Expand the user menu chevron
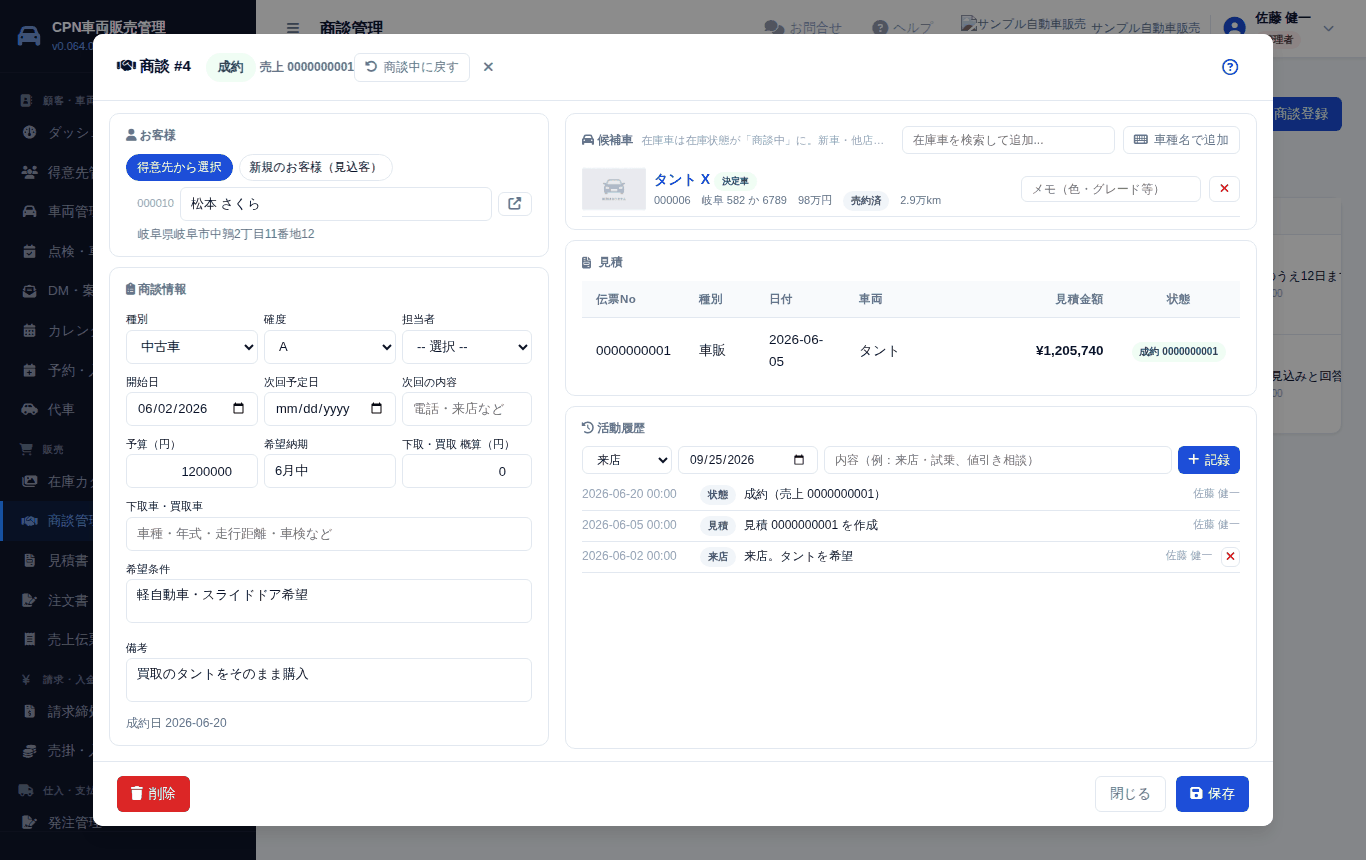Viewport: 1366px width, 860px height. click(1329, 28)
